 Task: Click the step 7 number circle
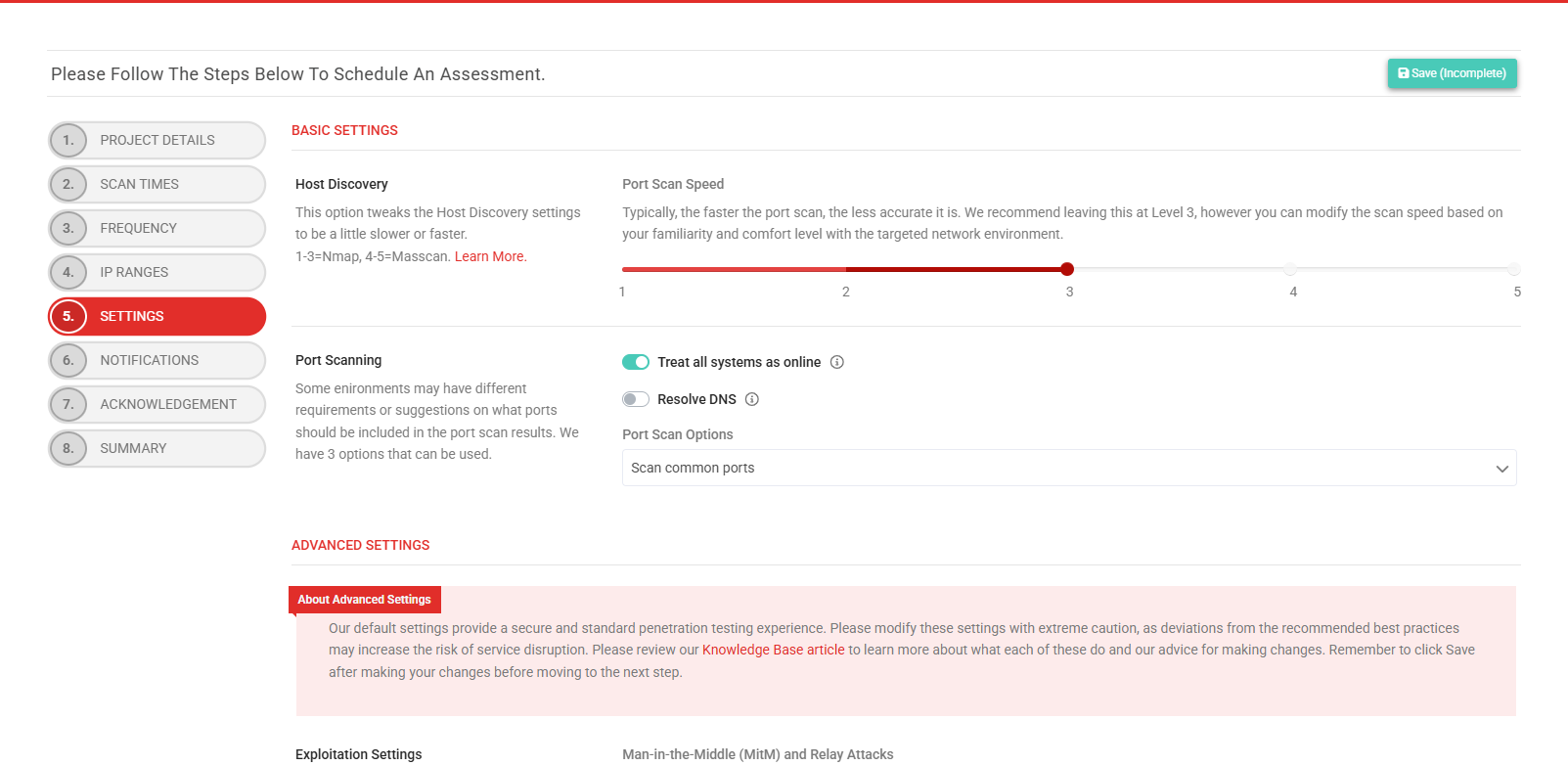[68, 404]
